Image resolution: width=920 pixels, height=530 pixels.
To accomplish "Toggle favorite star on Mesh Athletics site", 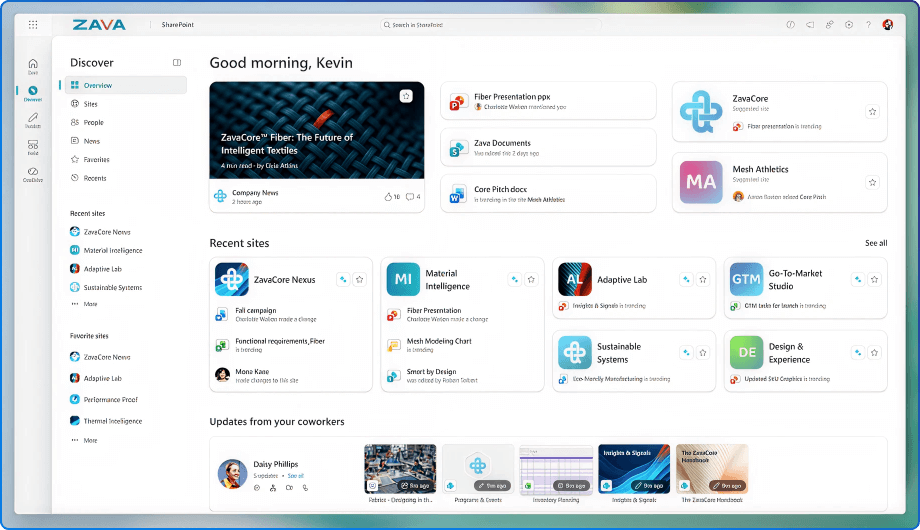I will 872,183.
